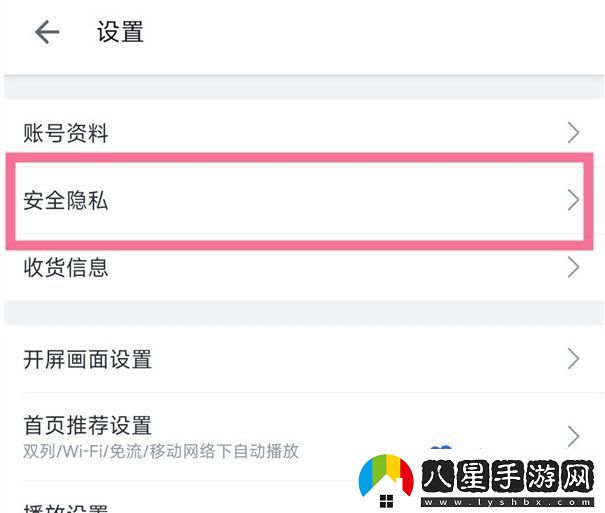Expand 收货信息 using its chevron
The height and width of the screenshot is (513, 605).
tap(573, 267)
